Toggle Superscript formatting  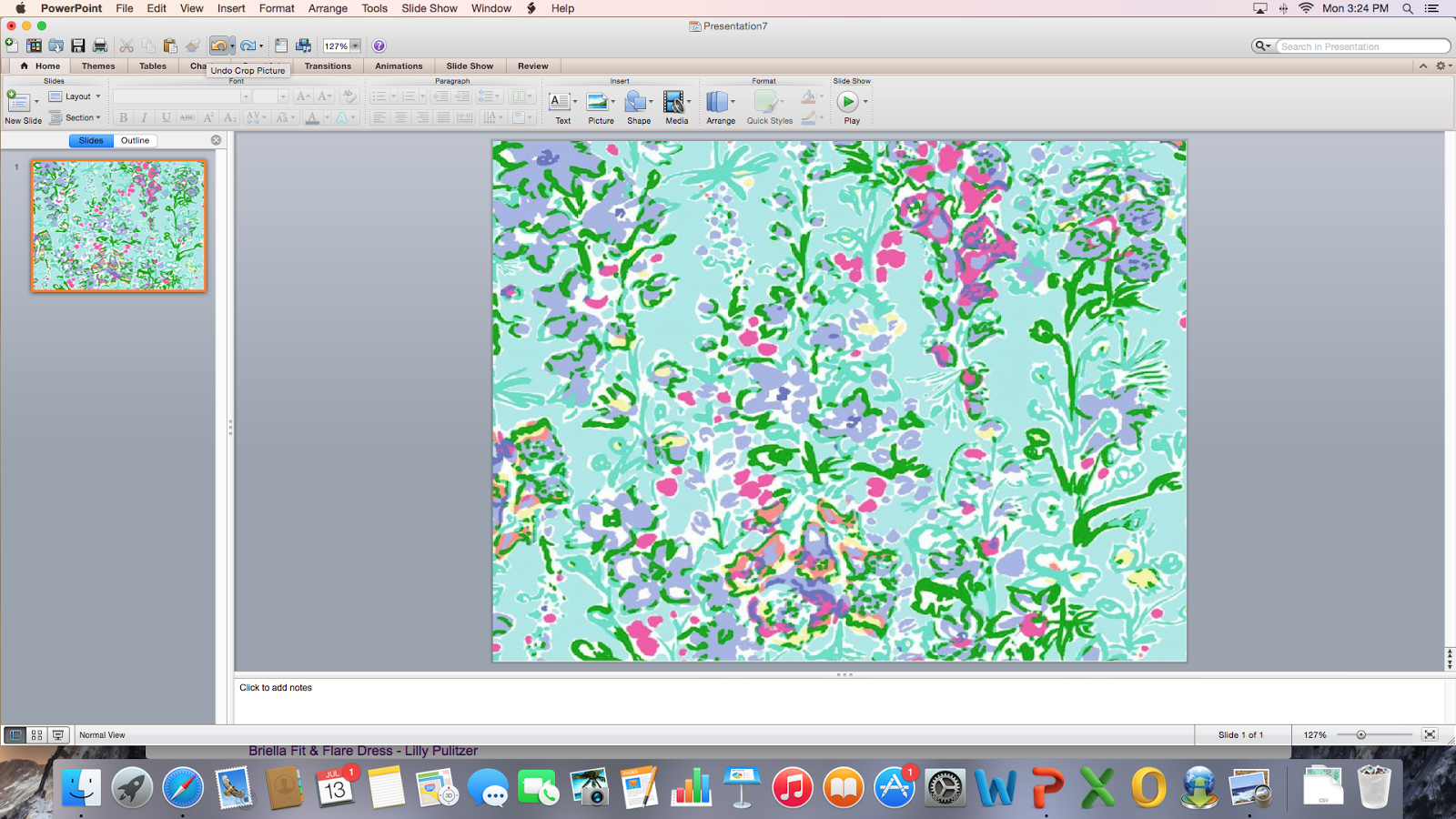(208, 117)
